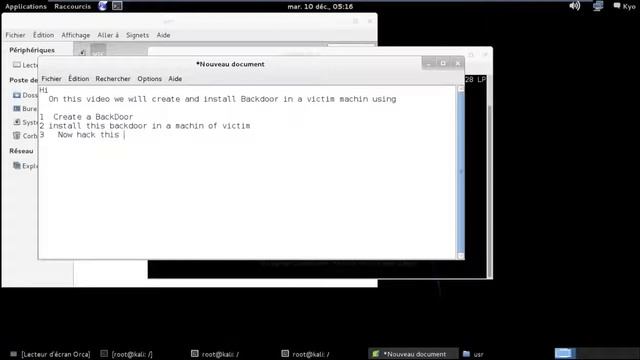640x360 pixels.
Task: Click the workspace switcher in bottom panel
Action: click(596, 353)
